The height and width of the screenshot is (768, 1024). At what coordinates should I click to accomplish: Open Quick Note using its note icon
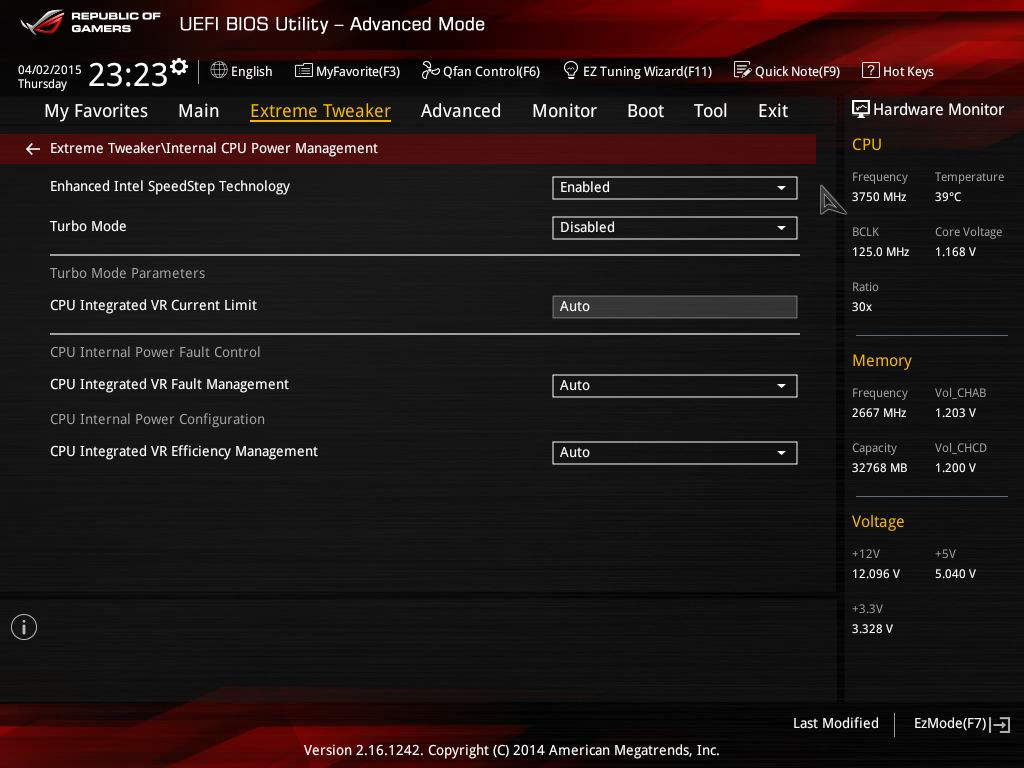[x=743, y=70]
